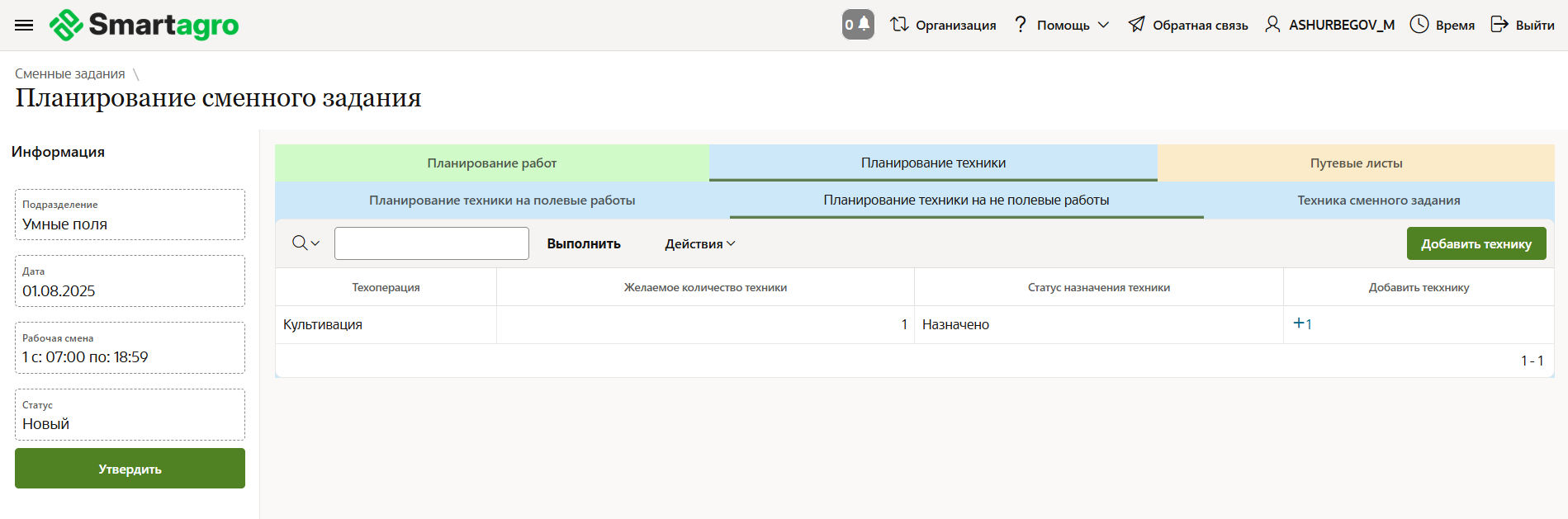Expand the Помощь help dropdown
The height and width of the screenshot is (519, 1568).
(1062, 25)
